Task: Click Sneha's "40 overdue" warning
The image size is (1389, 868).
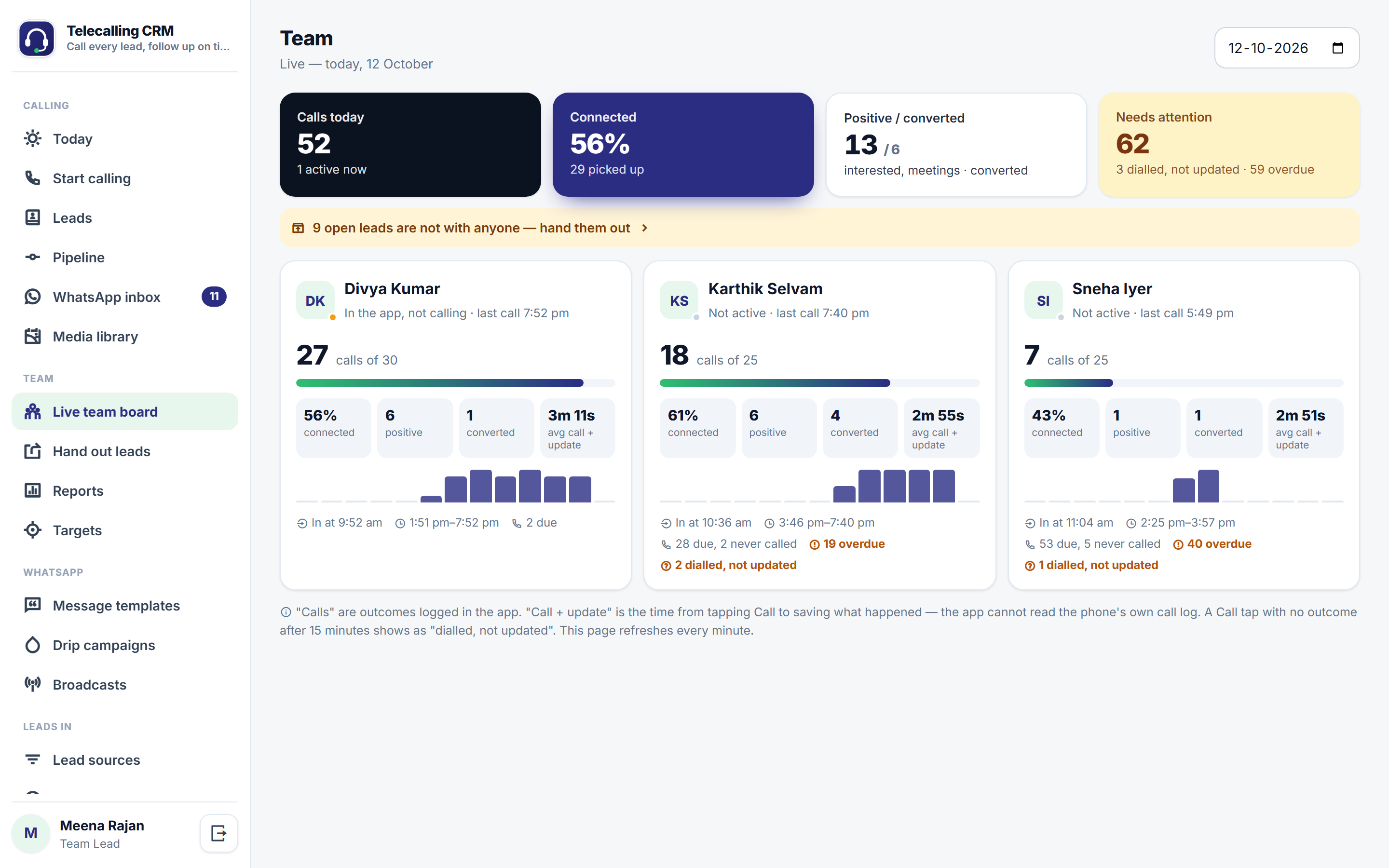Action: coord(1212,543)
